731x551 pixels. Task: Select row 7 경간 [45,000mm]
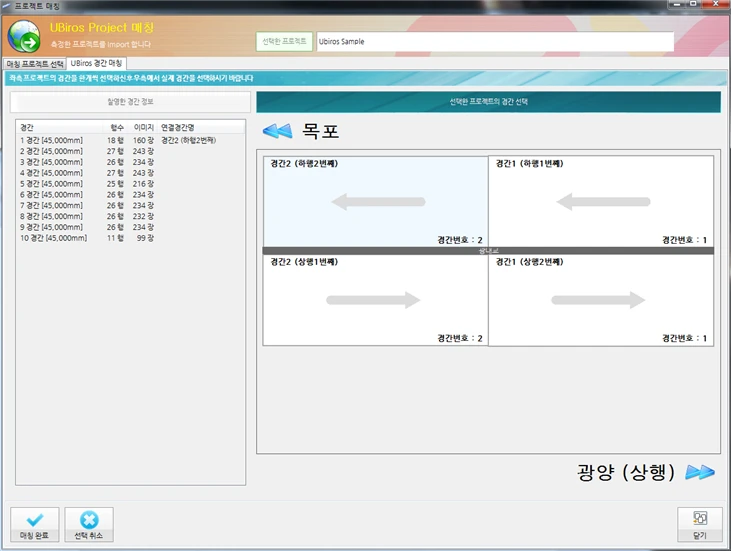[x=130, y=205]
